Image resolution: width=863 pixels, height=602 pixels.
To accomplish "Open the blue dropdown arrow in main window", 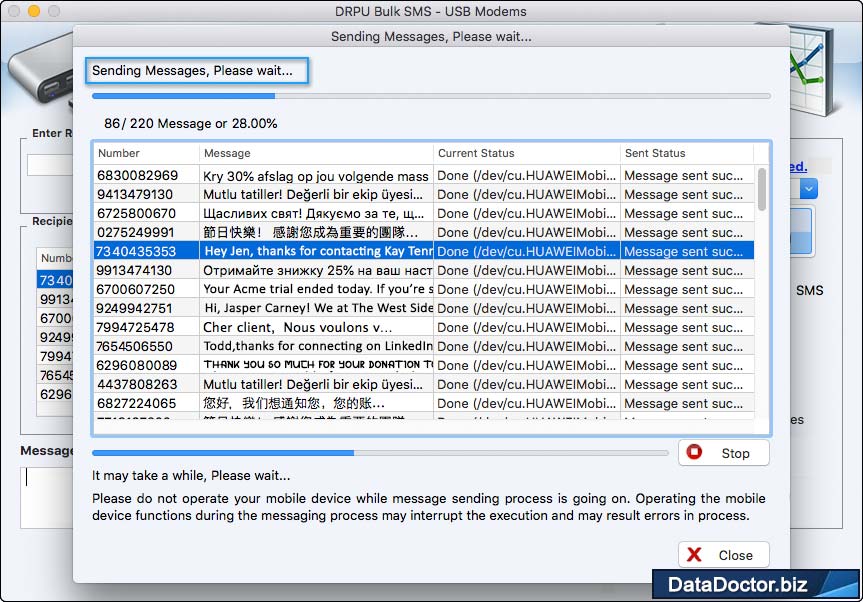I will pyautogui.click(x=809, y=189).
